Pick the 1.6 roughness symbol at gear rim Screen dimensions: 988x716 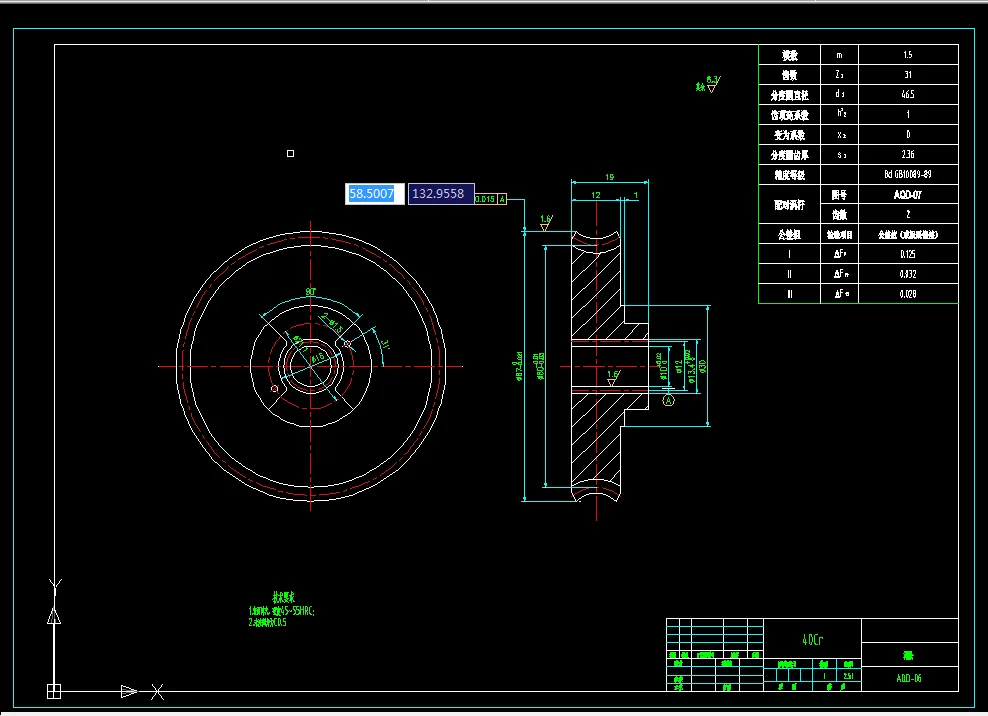546,222
